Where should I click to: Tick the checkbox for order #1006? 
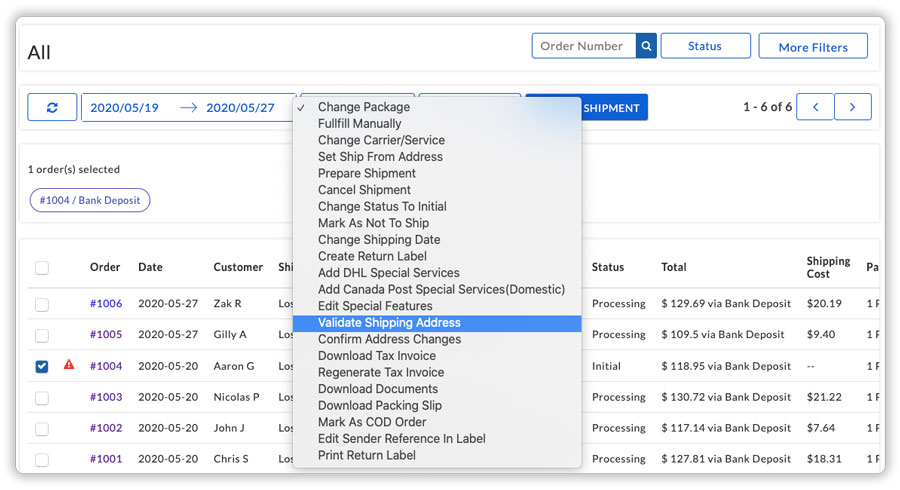pyautogui.click(x=42, y=304)
